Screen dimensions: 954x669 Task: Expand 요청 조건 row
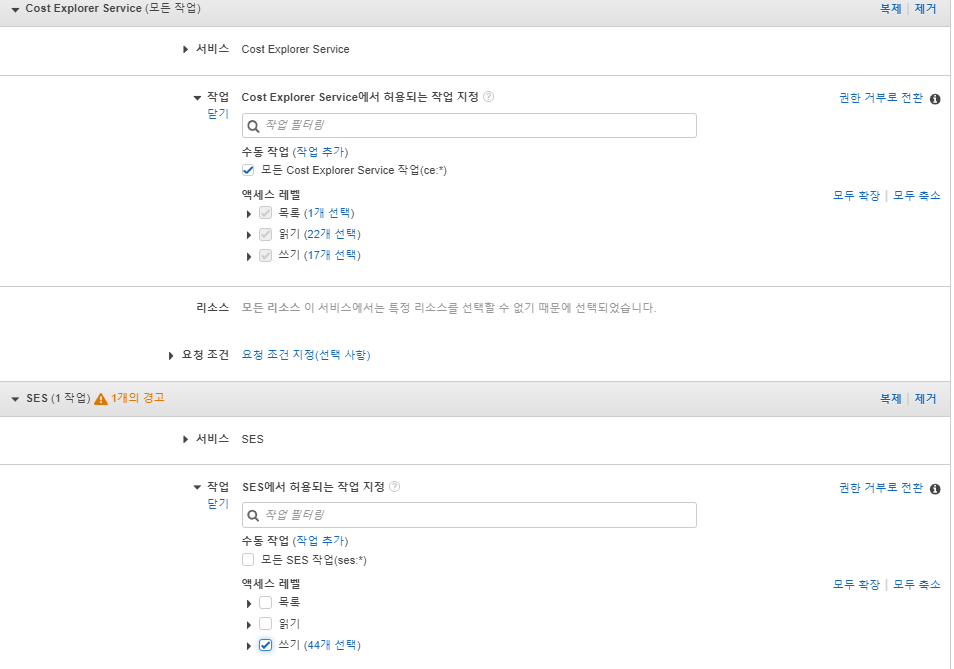tap(171, 356)
